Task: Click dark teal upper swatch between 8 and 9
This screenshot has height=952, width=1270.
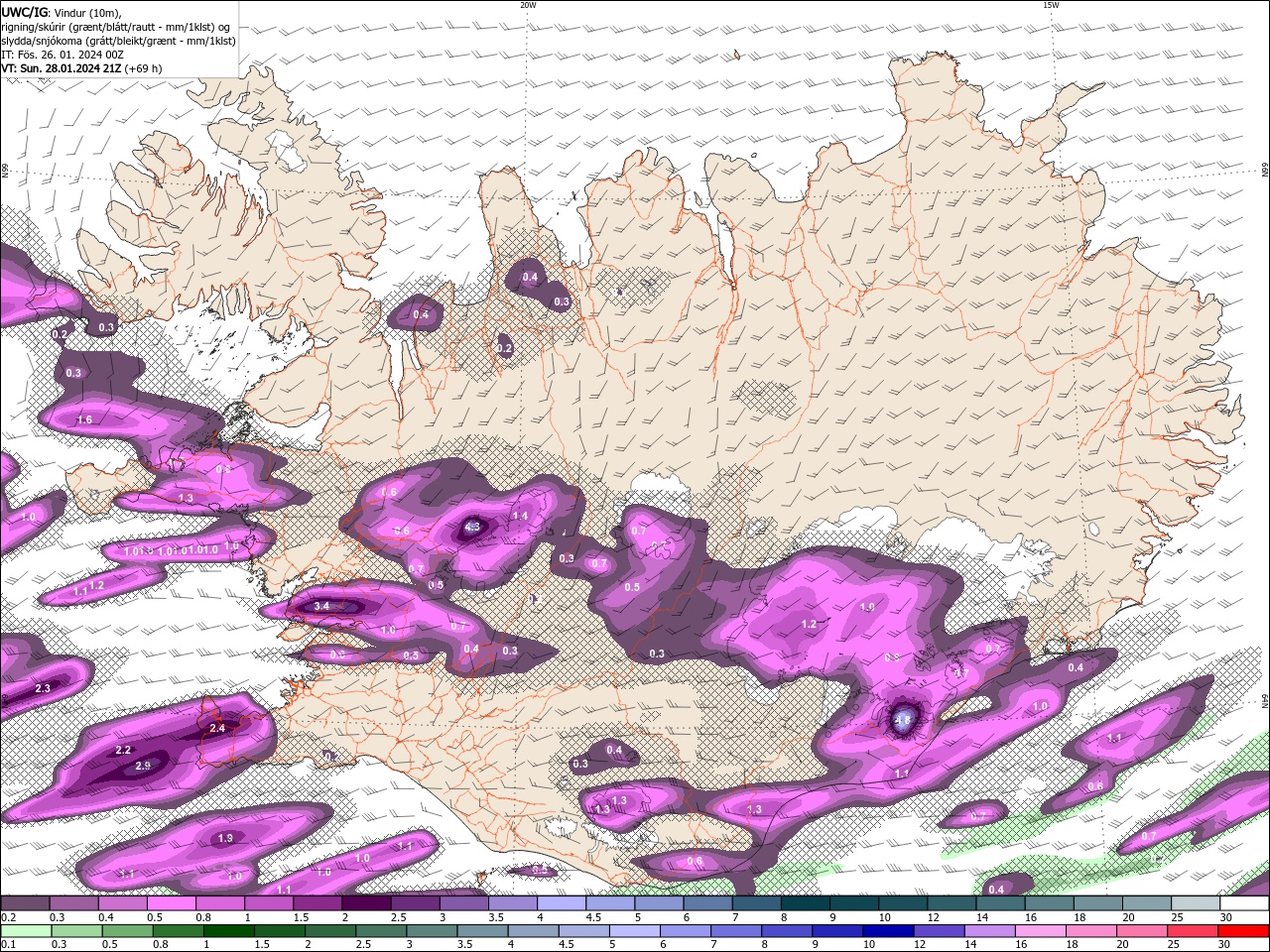Action: (x=805, y=903)
